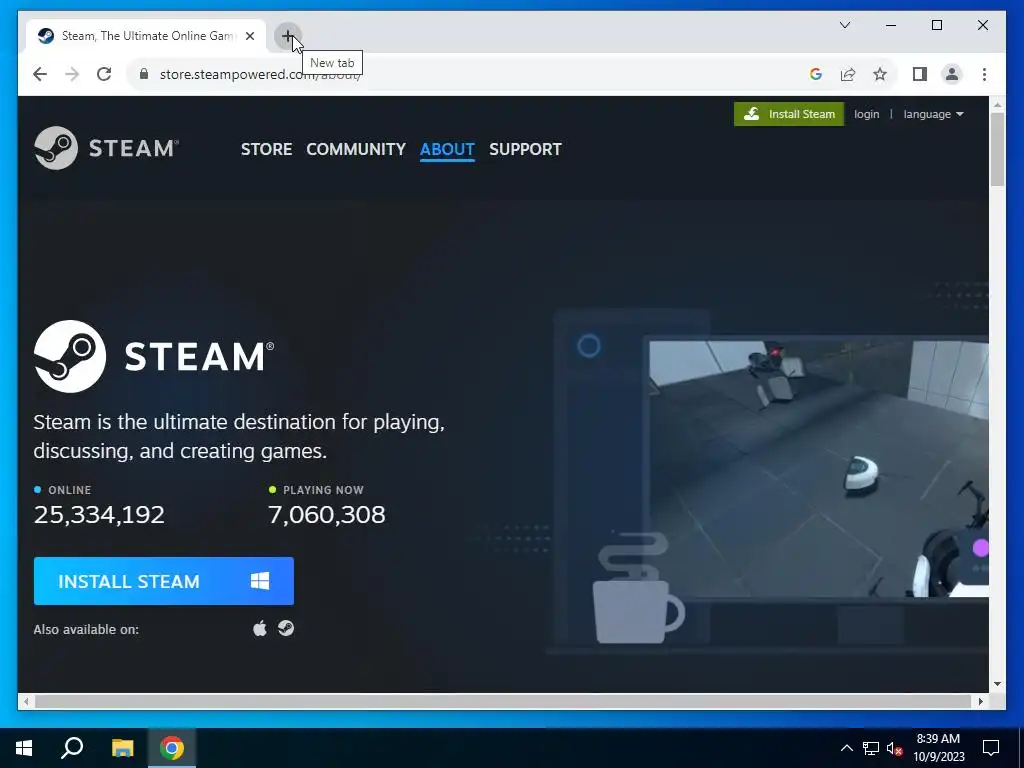Close the Steam browser tab
Viewport: 1024px width, 768px height.
pyautogui.click(x=249, y=36)
